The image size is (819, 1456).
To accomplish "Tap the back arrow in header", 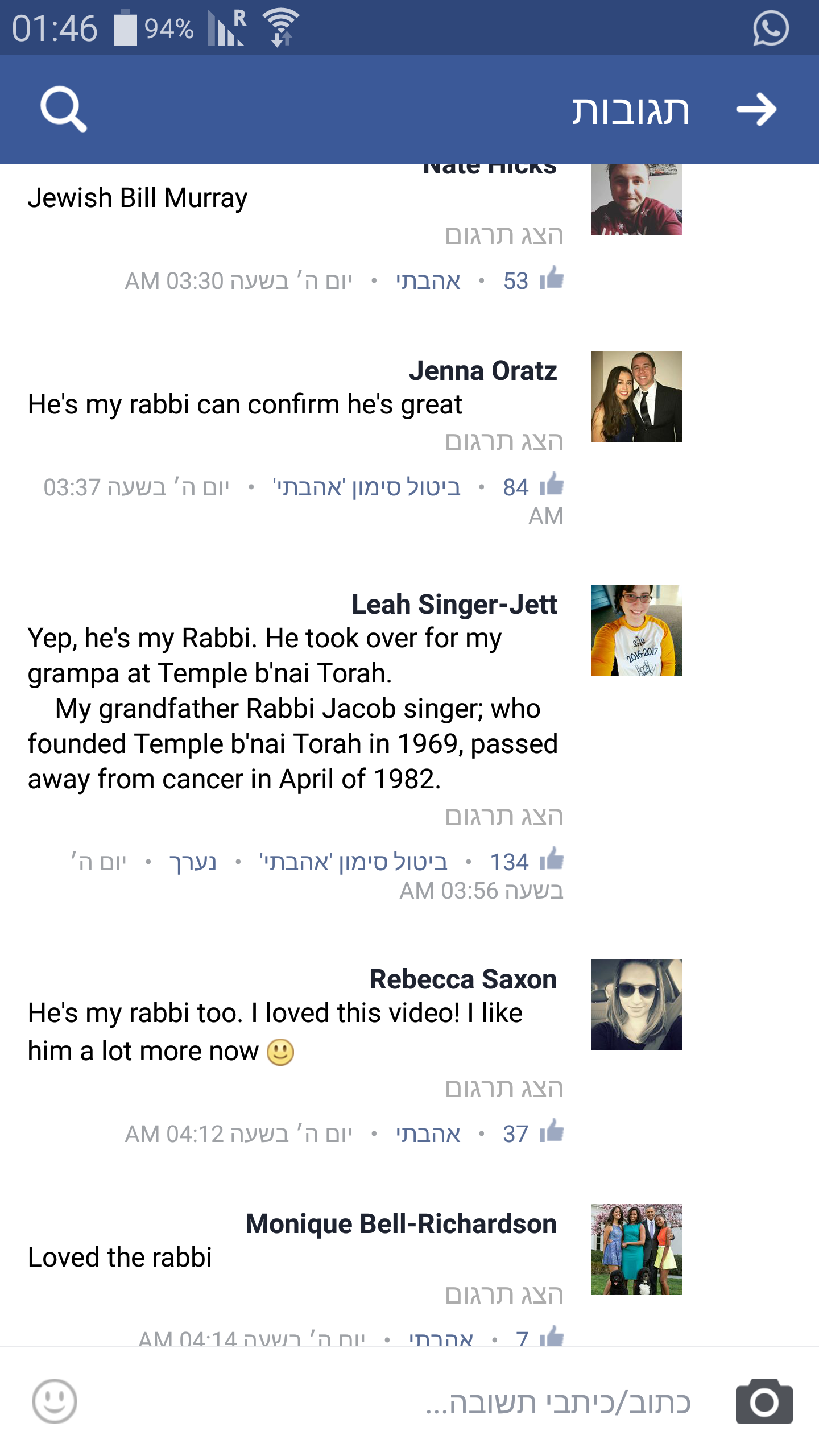I will point(756,109).
